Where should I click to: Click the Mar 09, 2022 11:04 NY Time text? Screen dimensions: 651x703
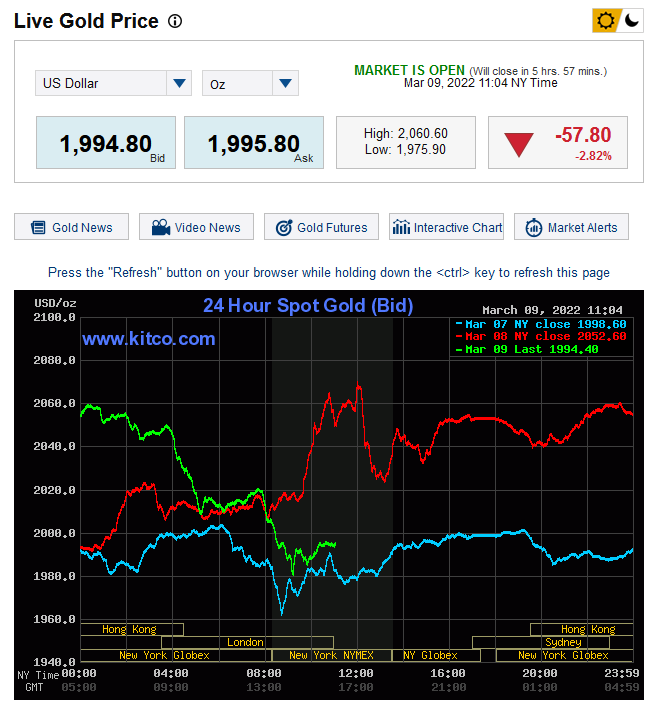481,83
